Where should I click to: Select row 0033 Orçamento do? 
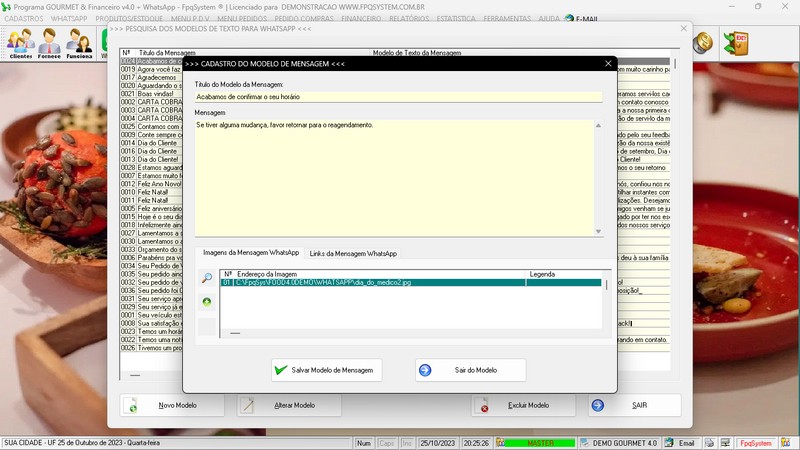151,249
